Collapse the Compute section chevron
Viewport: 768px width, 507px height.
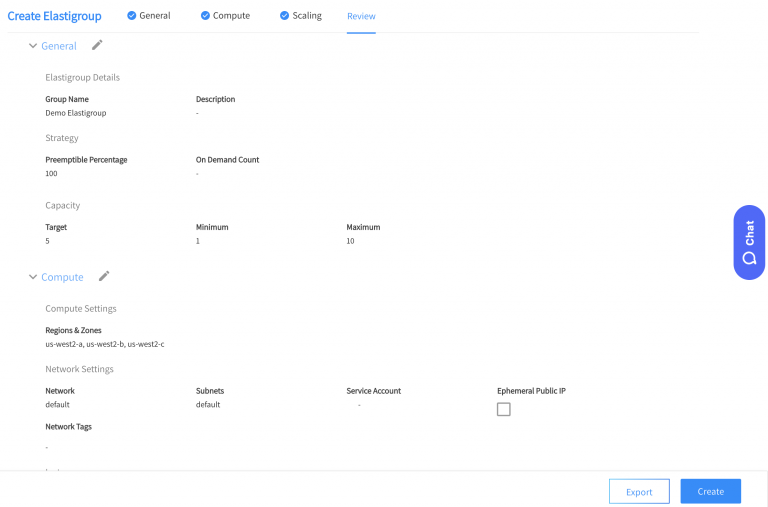click(33, 277)
